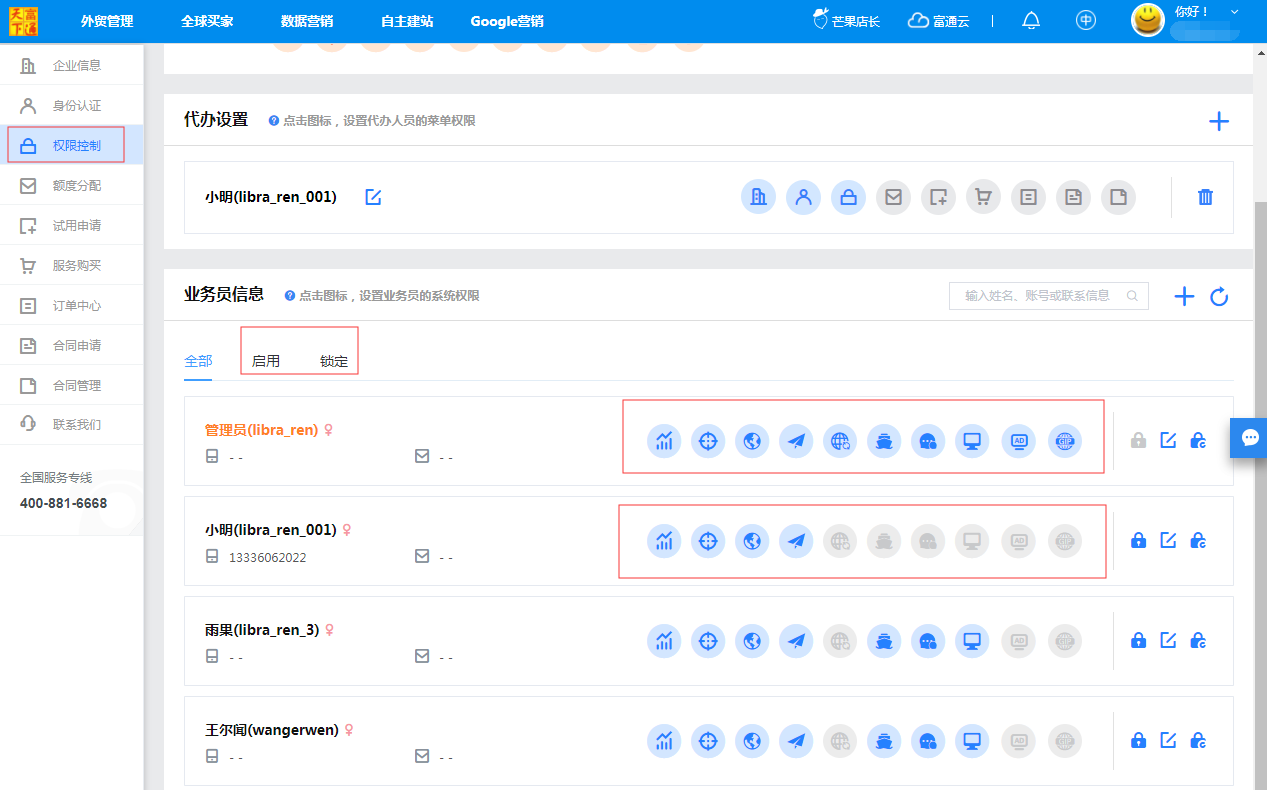Go to 芒果店长 link
1267x790 pixels.
click(846, 20)
